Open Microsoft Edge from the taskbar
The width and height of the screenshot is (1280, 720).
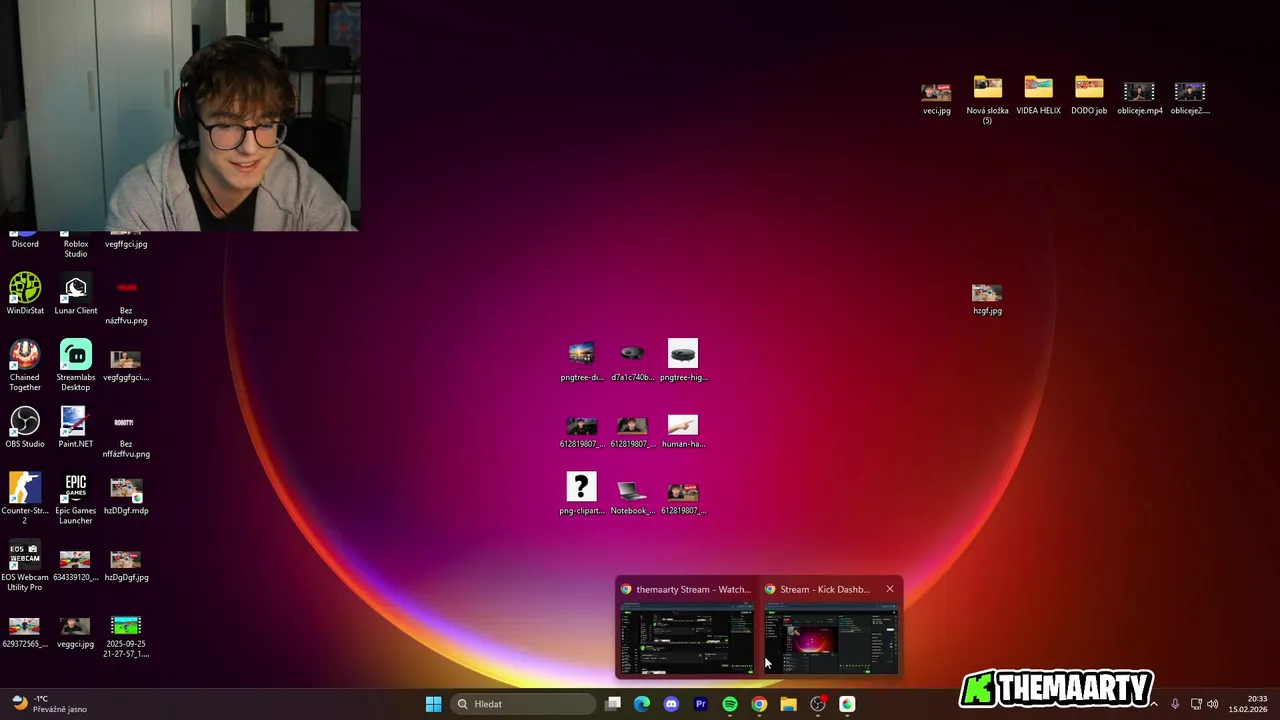pyautogui.click(x=642, y=704)
